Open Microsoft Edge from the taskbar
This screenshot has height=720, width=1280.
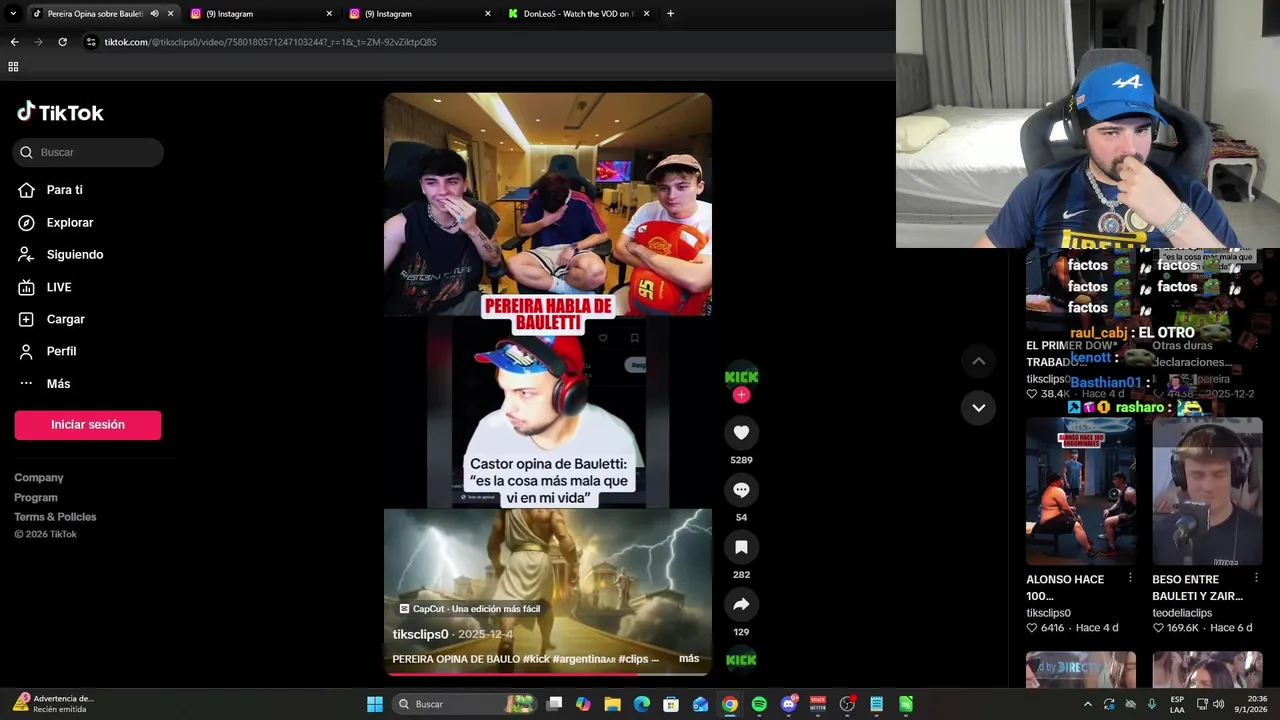[642, 704]
